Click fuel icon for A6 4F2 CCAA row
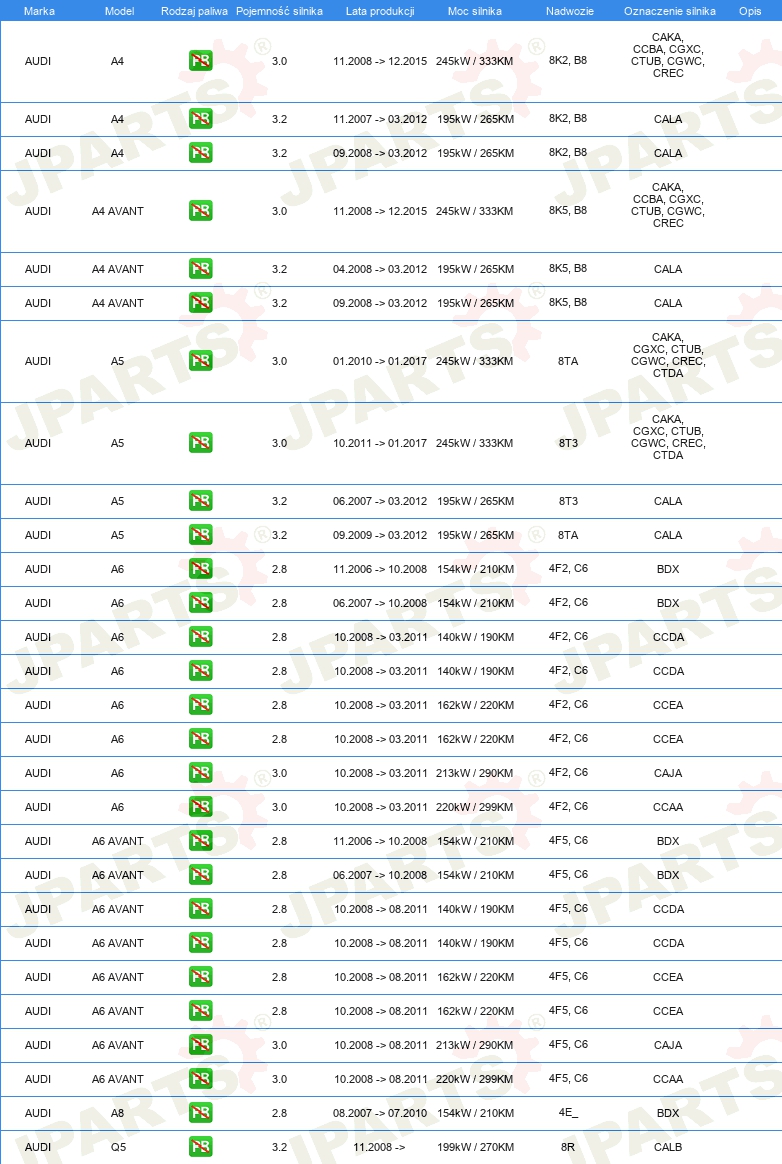This screenshot has width=782, height=1164. click(201, 808)
